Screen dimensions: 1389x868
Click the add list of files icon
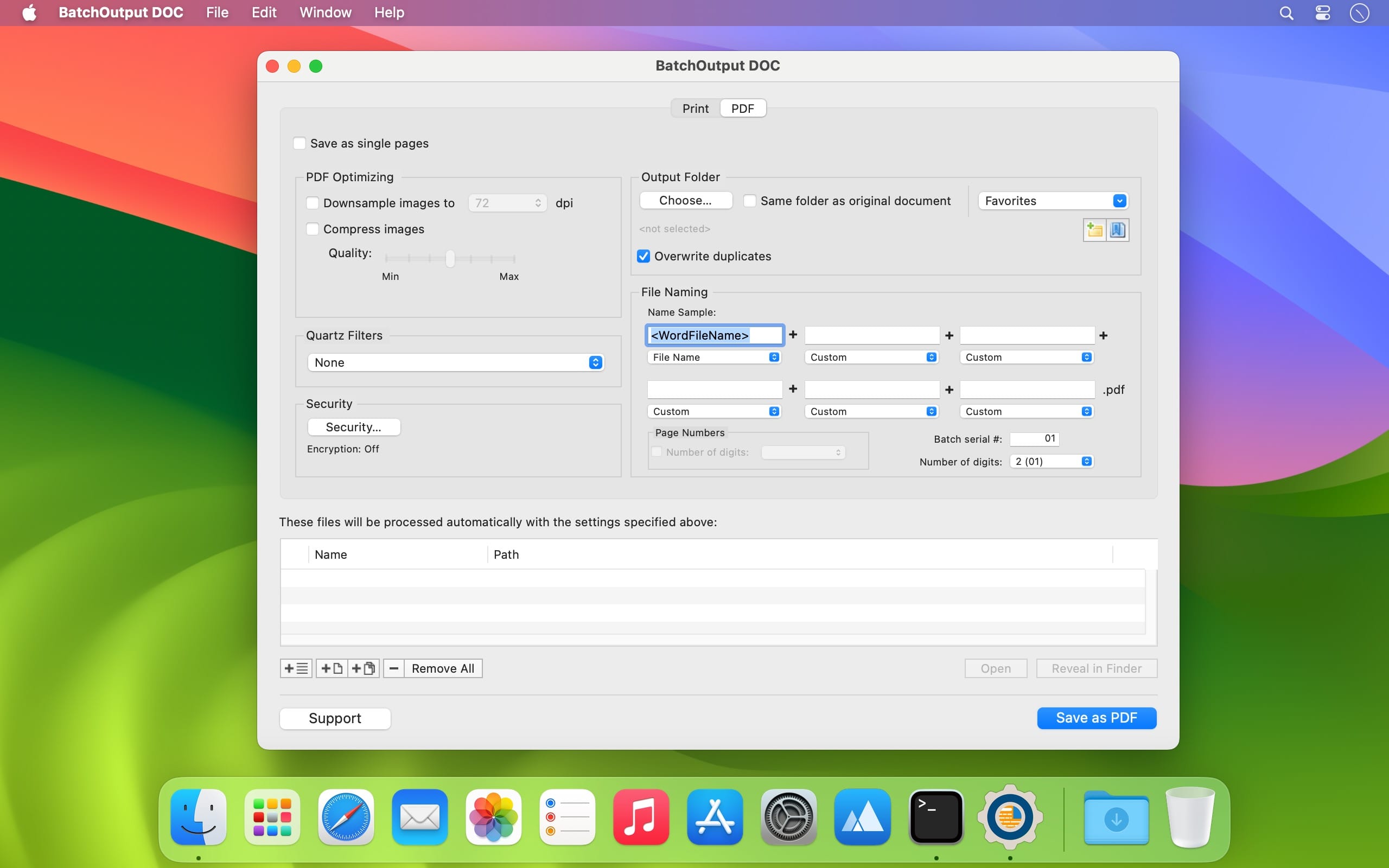click(x=296, y=668)
